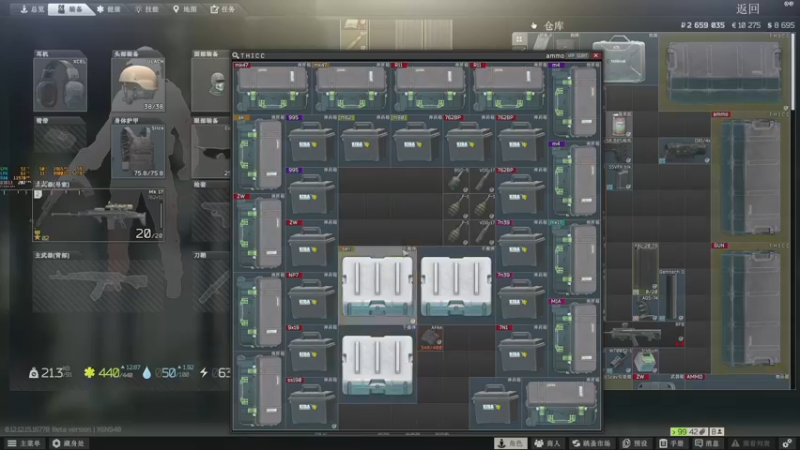
Task: Click the roubles balance ₽2 659 035
Action: [703, 25]
